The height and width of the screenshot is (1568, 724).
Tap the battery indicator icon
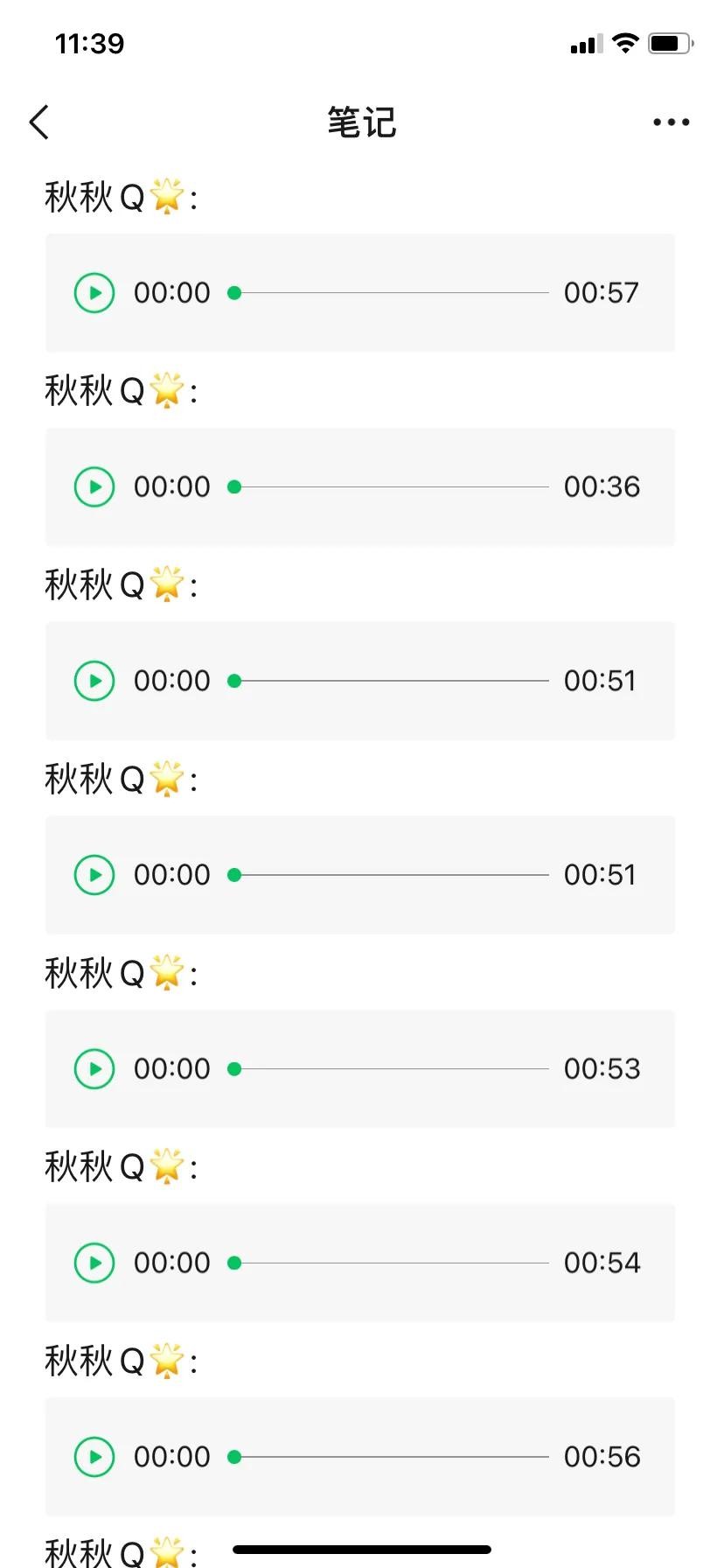671,43
